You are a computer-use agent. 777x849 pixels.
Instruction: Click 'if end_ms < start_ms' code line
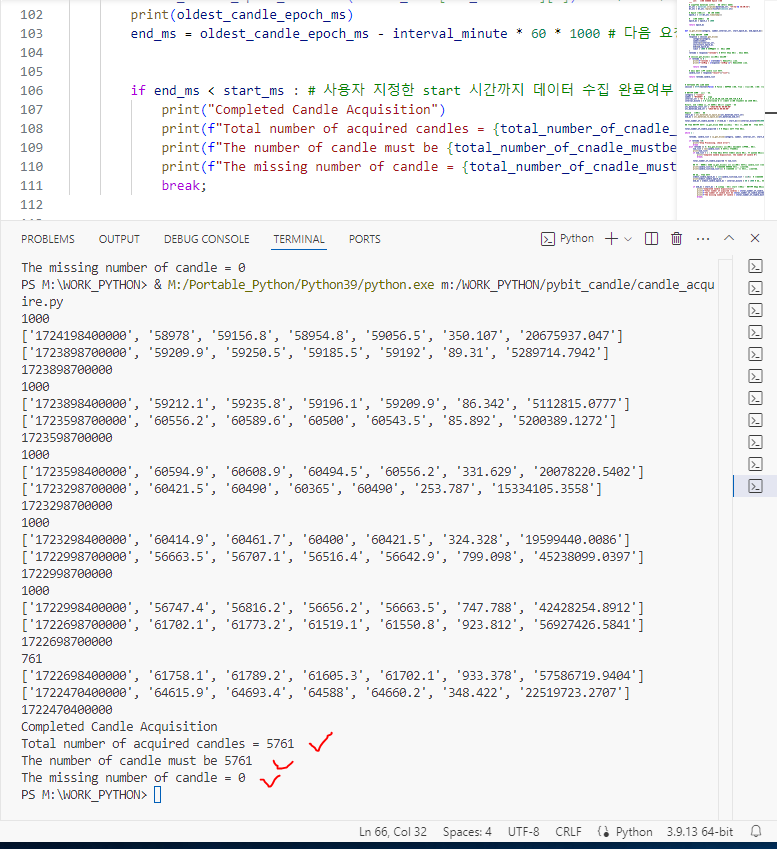click(401, 90)
